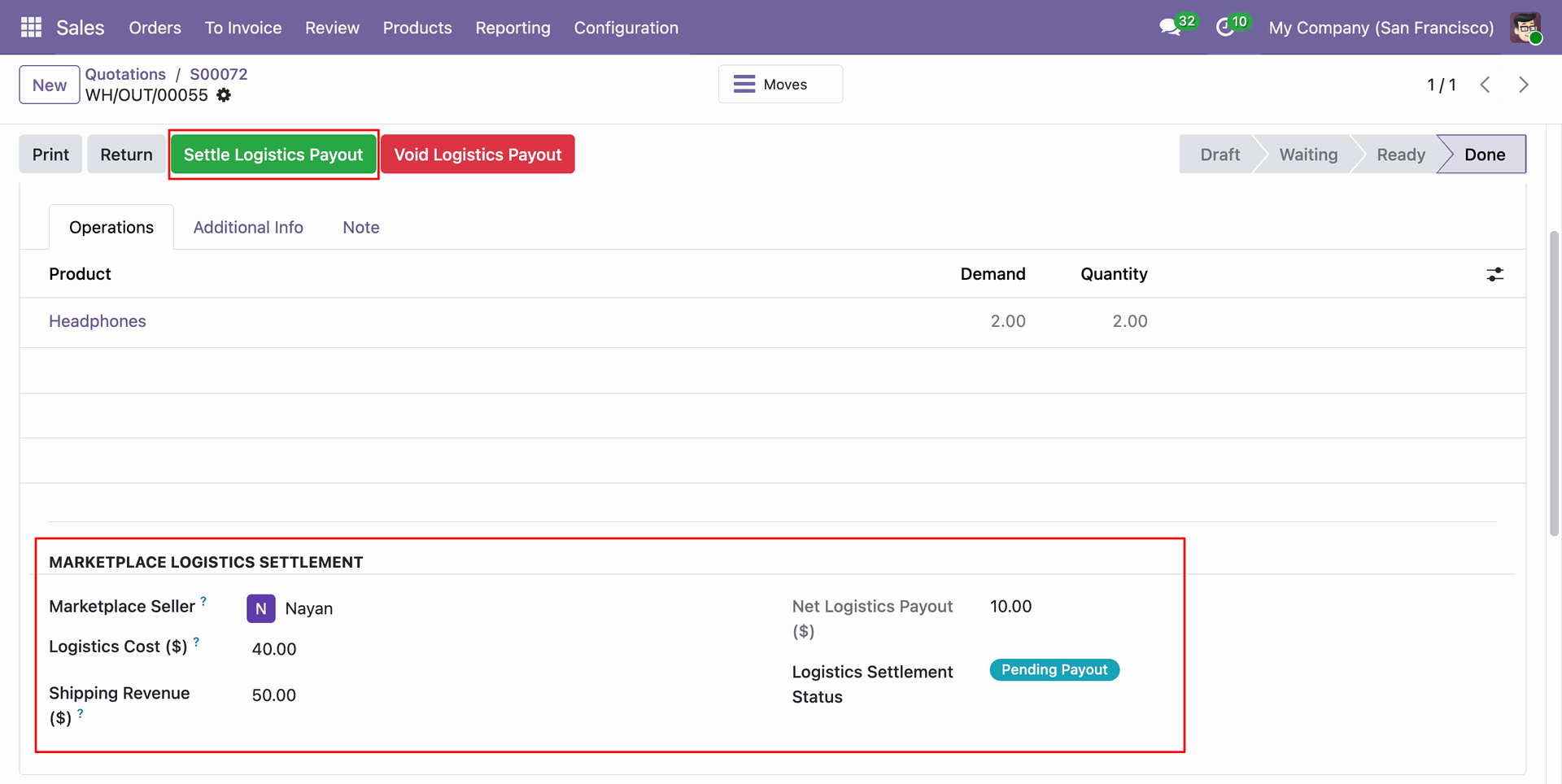
Task: Switch to Additional Info tab
Action: pos(248,228)
